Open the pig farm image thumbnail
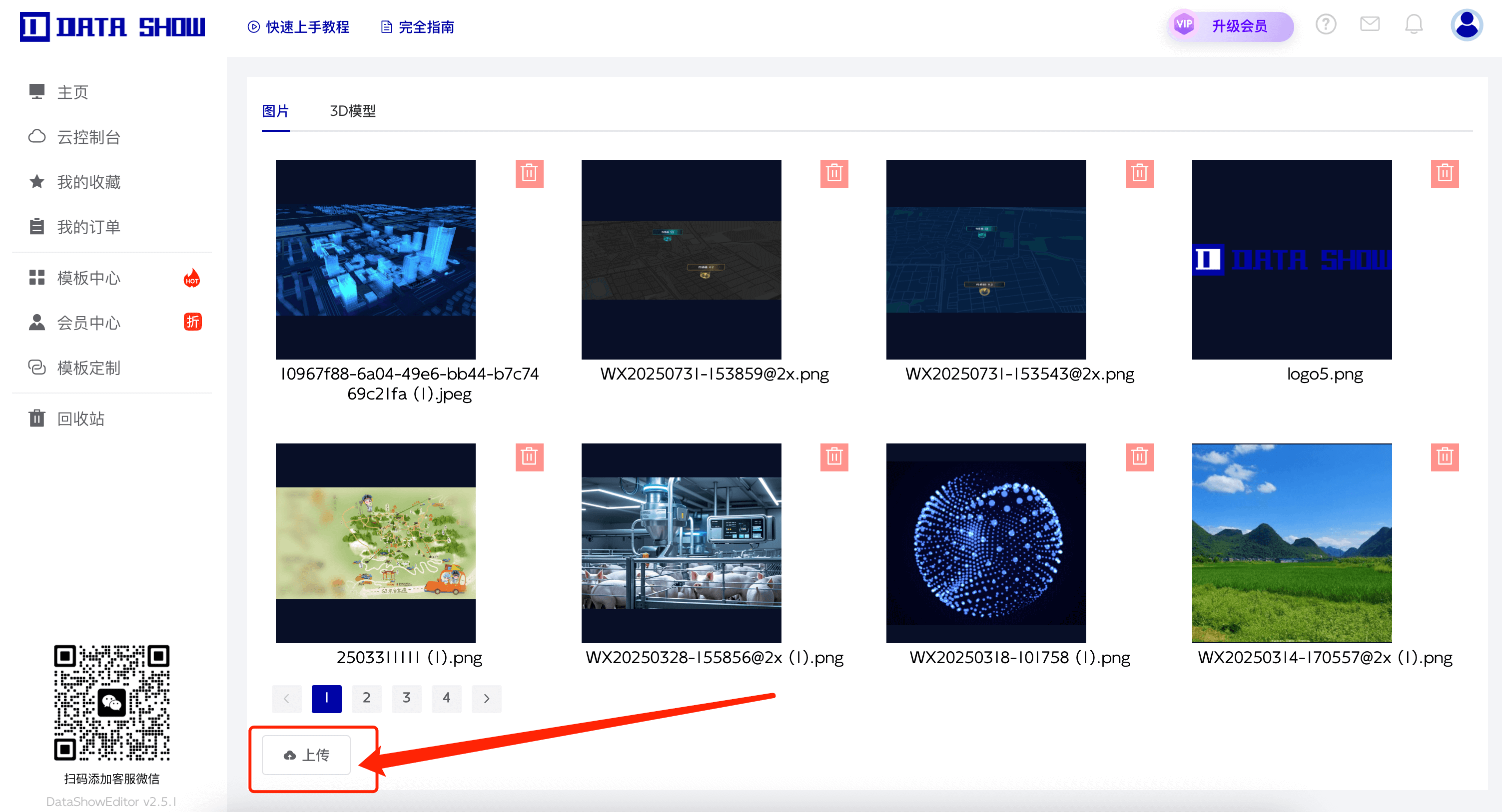Viewport: 1502px width, 812px height. pyautogui.click(x=681, y=543)
